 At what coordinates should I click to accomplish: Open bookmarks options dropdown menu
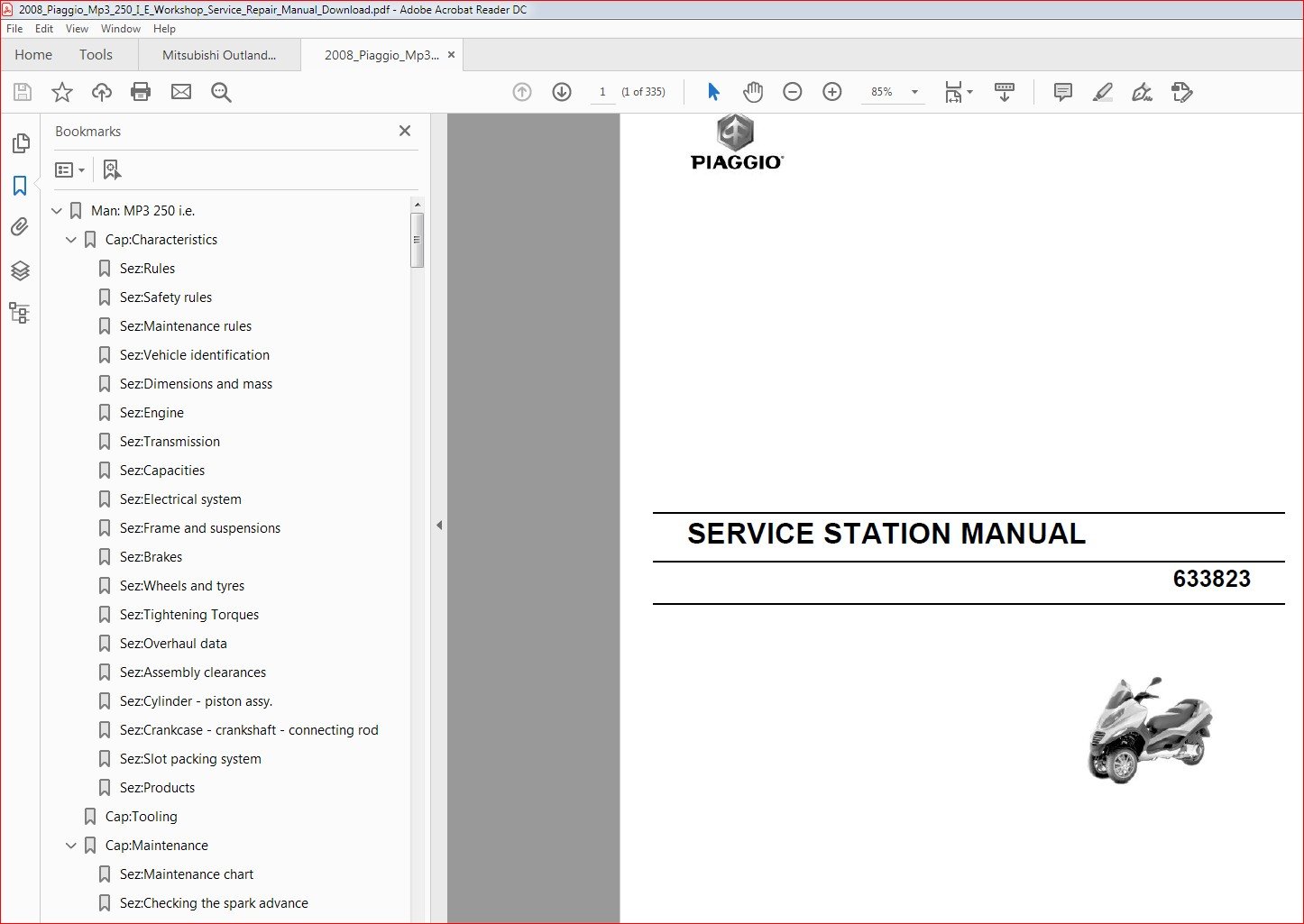[69, 169]
